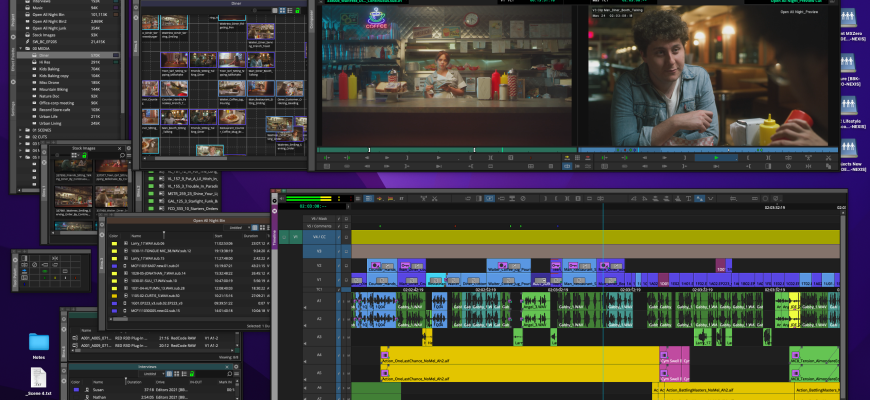870x400 pixels.
Task: Click the Extract icon in timeline toolbar
Action: point(434,198)
